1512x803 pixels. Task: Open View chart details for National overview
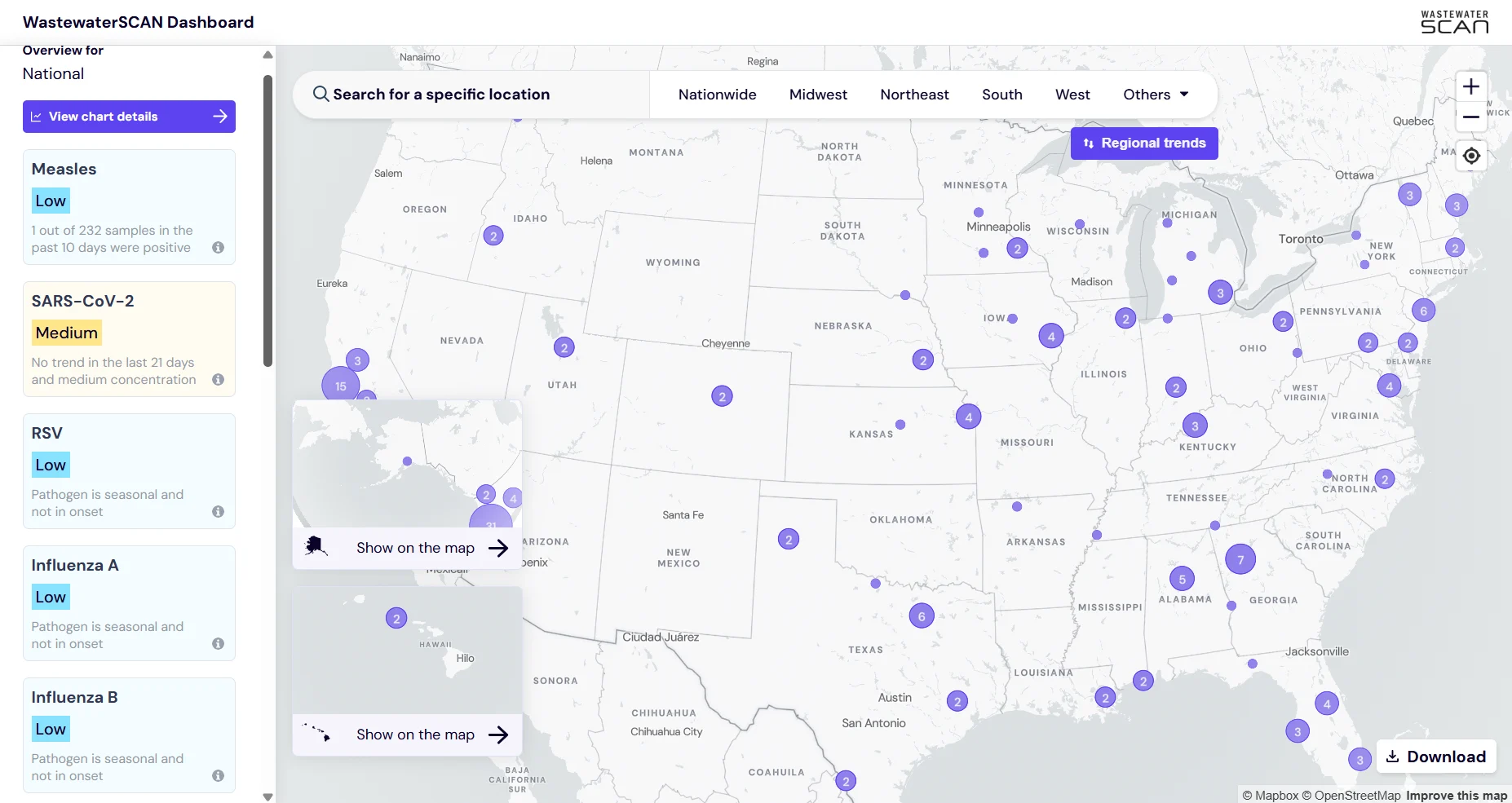(129, 117)
